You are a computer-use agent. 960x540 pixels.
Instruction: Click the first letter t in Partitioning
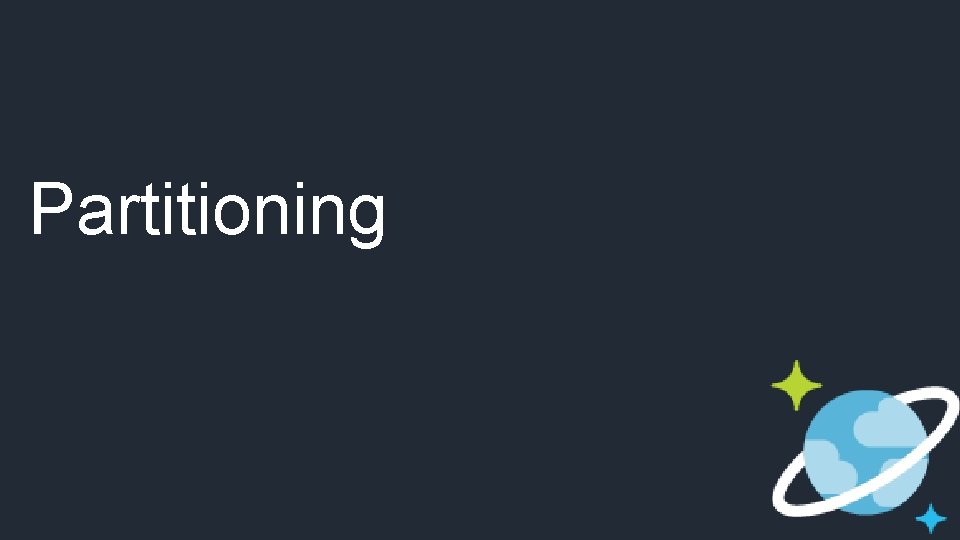coord(151,209)
